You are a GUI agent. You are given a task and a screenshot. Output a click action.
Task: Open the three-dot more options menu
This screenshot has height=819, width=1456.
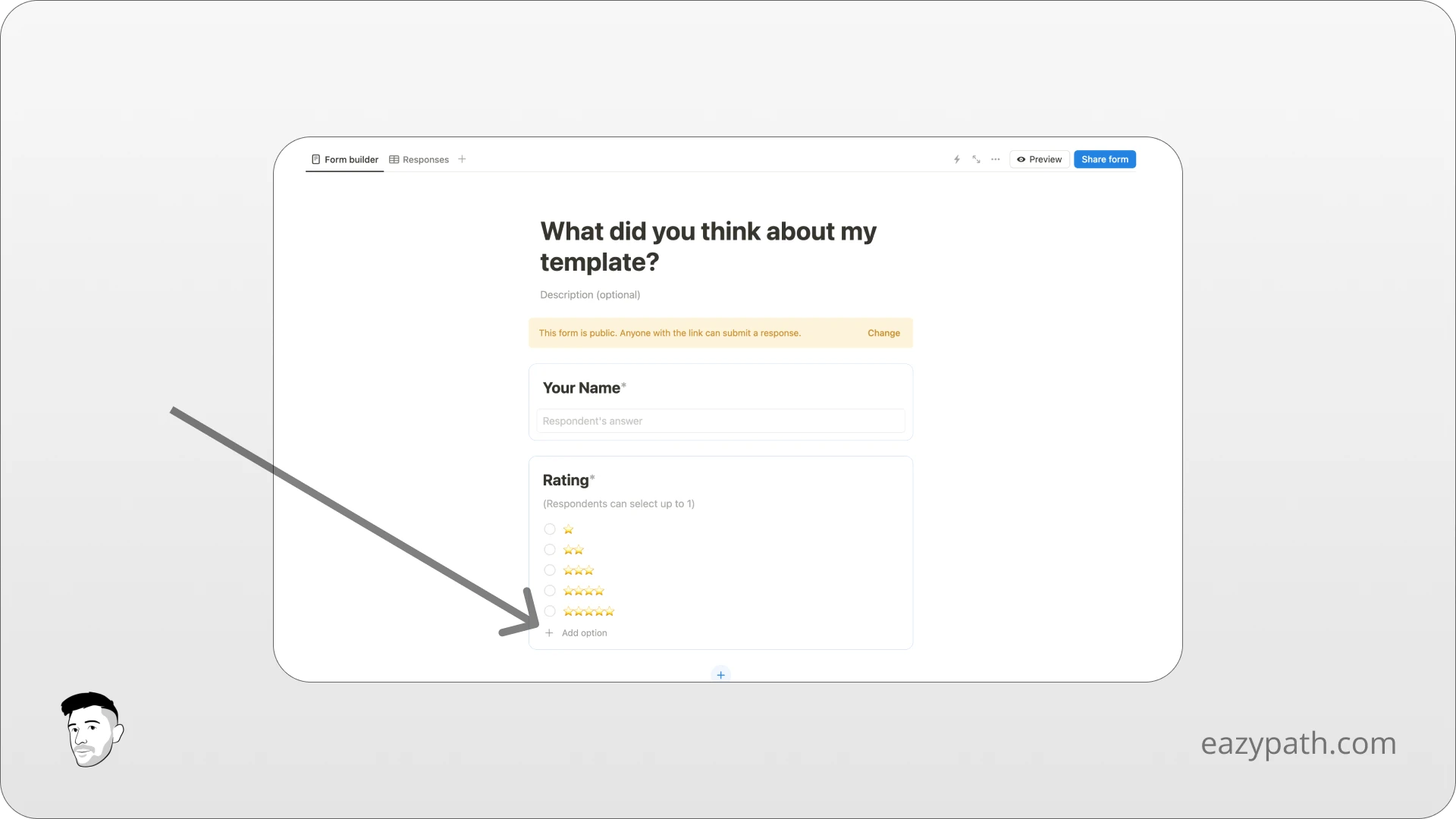pyautogui.click(x=995, y=159)
